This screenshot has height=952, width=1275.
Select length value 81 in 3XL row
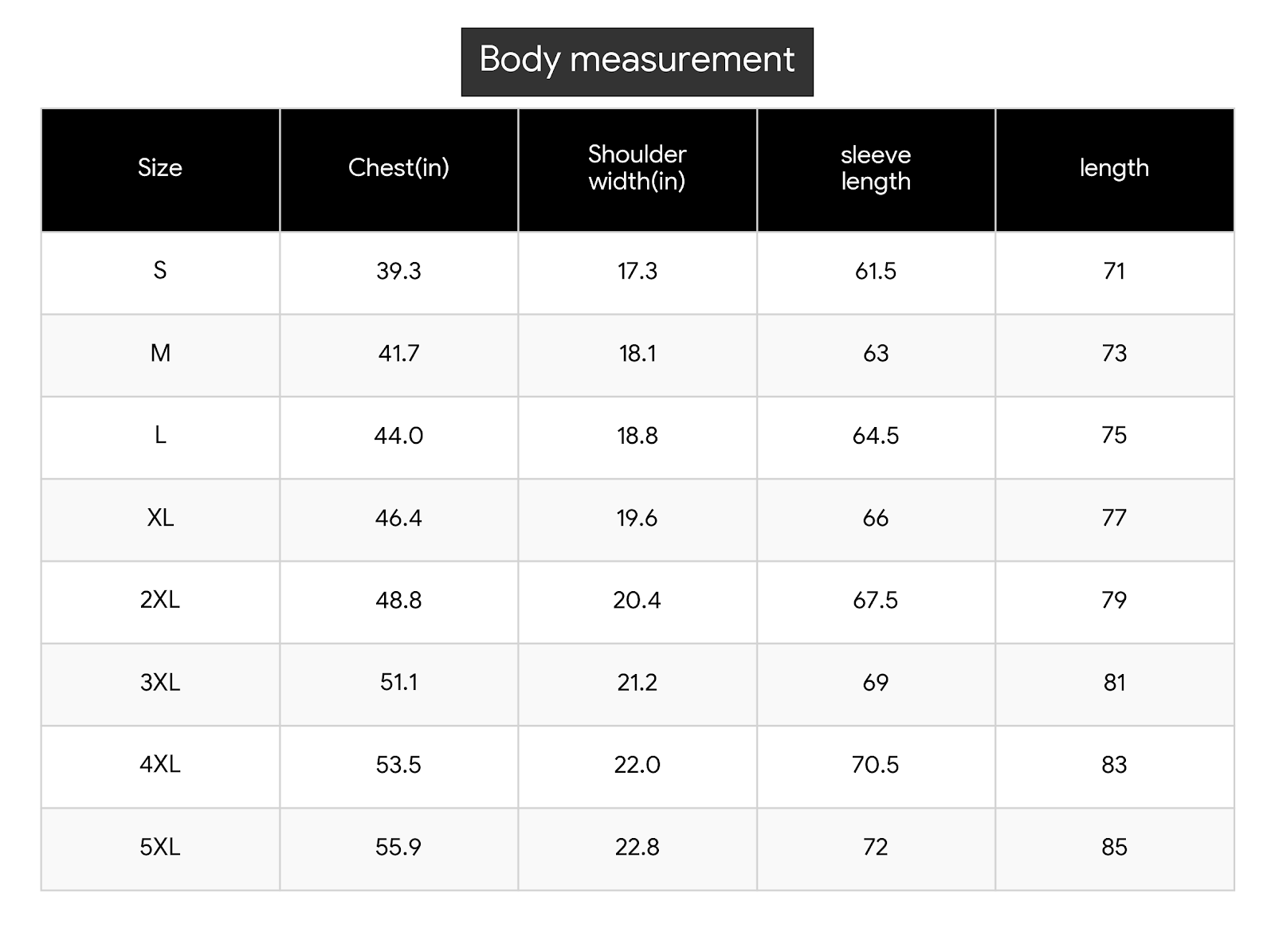pyautogui.click(x=1114, y=683)
